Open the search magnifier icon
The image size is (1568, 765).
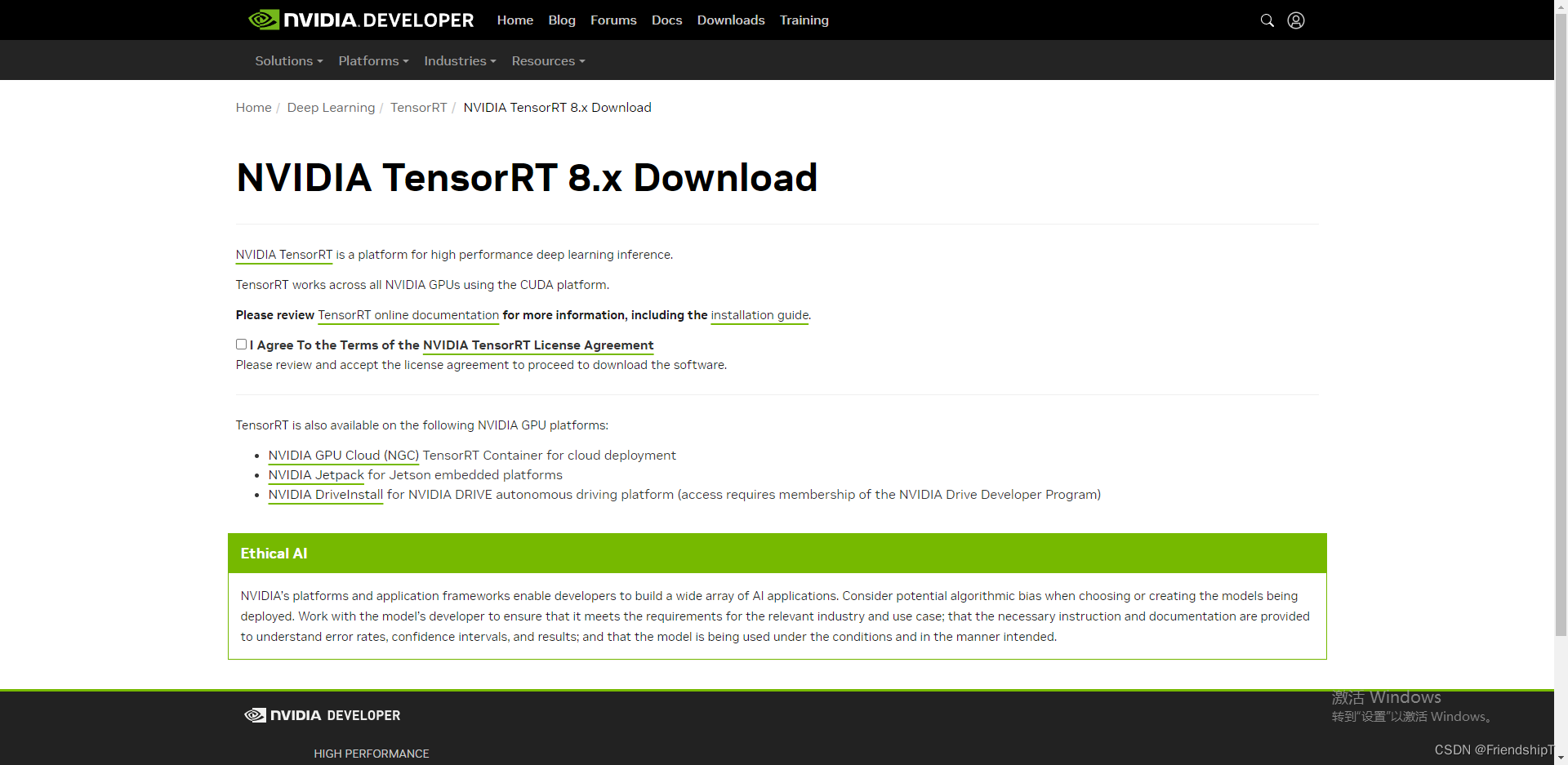point(1267,20)
